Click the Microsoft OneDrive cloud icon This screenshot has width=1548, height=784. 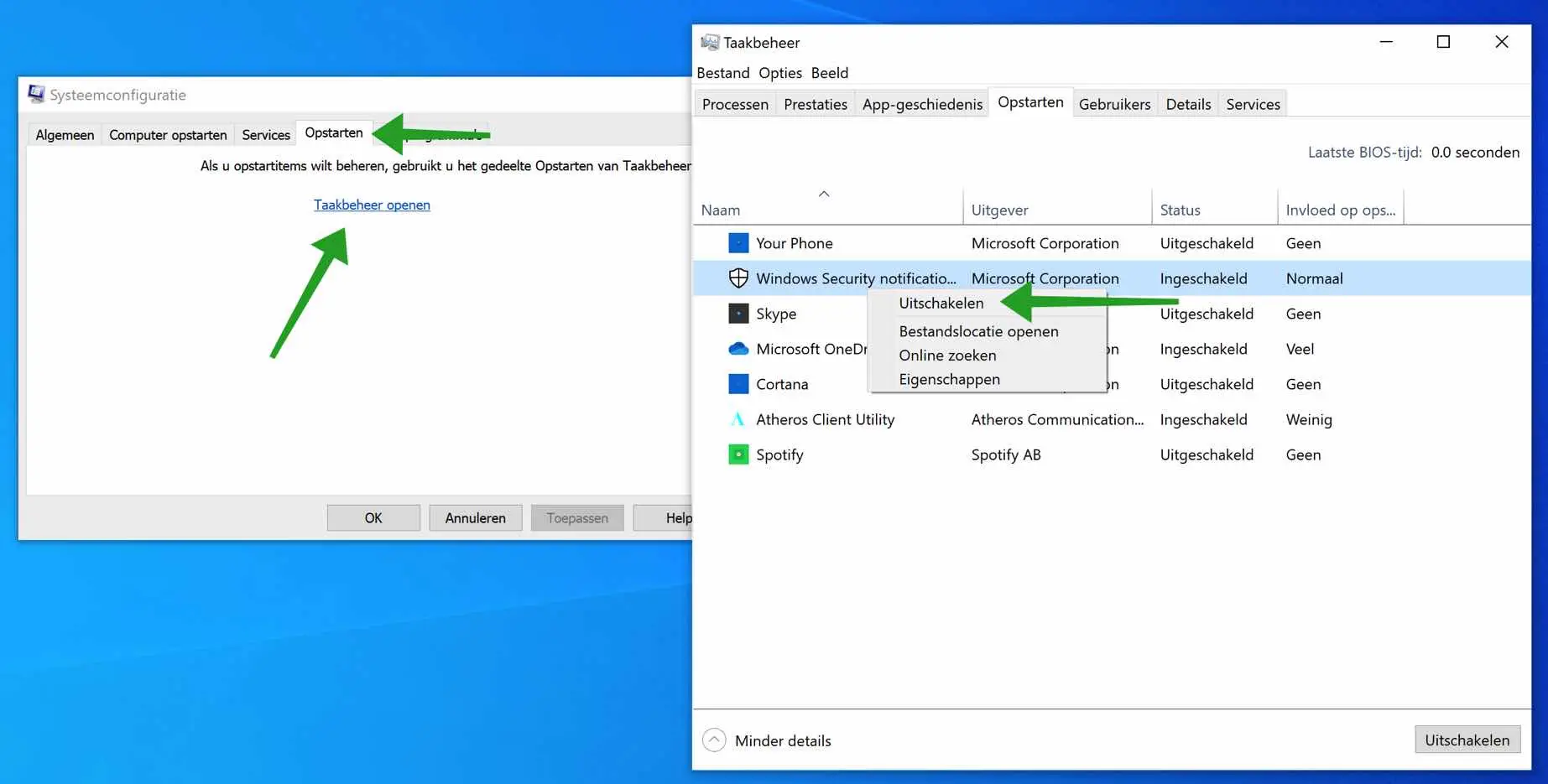coord(738,349)
